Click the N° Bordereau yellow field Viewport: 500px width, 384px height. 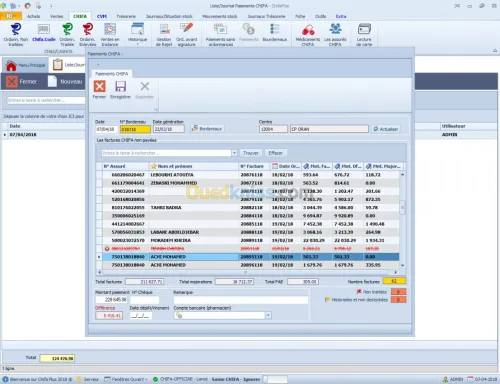tap(135, 129)
